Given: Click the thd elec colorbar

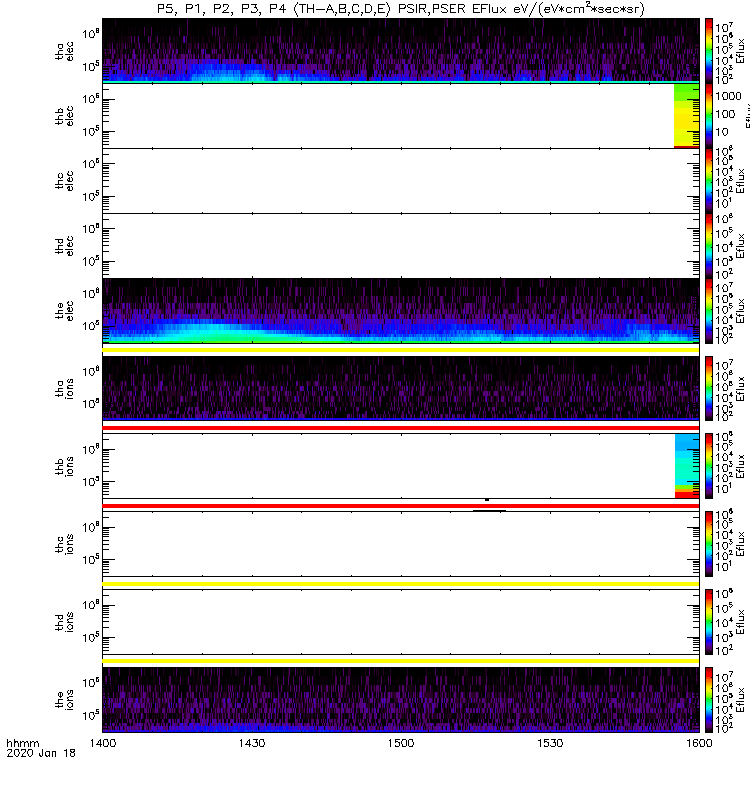Looking at the screenshot, I should pos(709,246).
